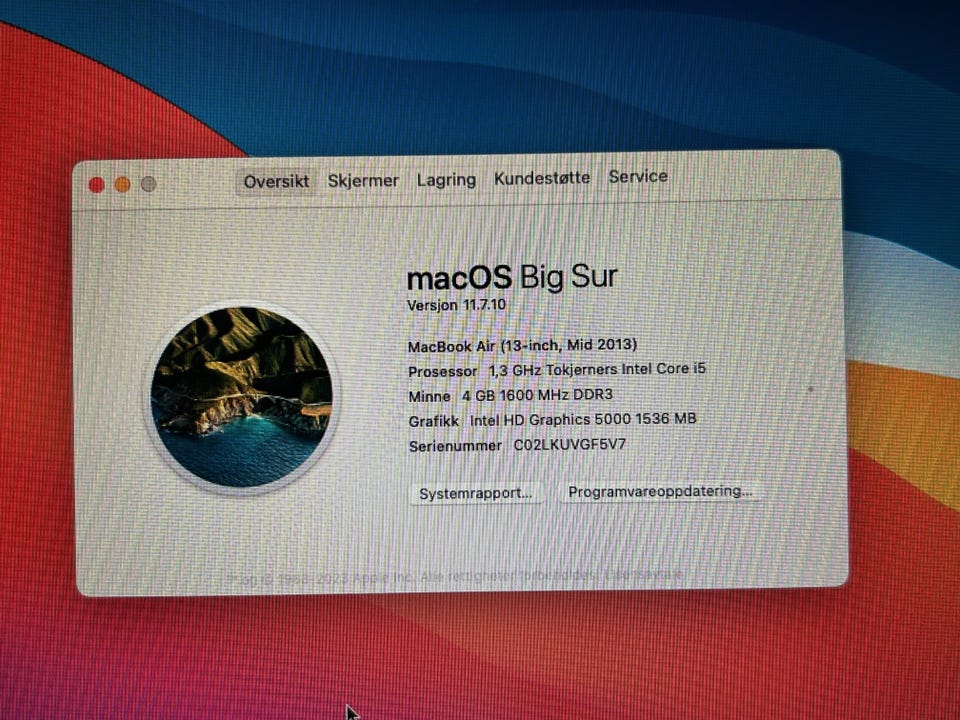Open the Kundestøtte tab
The image size is (960, 720).
tap(542, 178)
